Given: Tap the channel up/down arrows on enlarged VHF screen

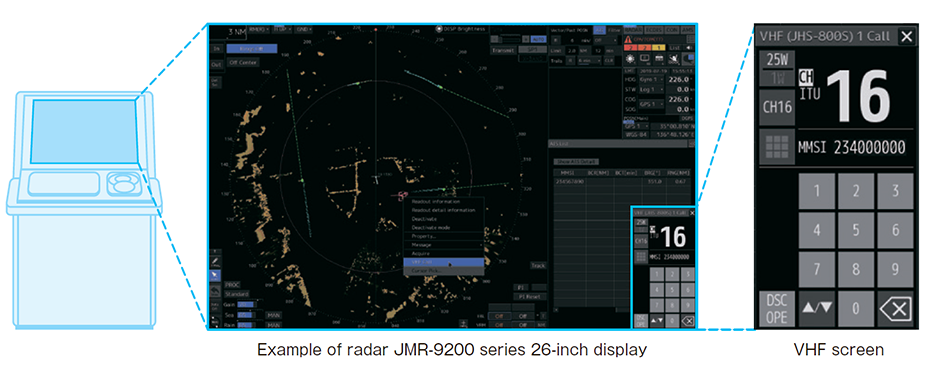Looking at the screenshot, I should coord(816,309).
